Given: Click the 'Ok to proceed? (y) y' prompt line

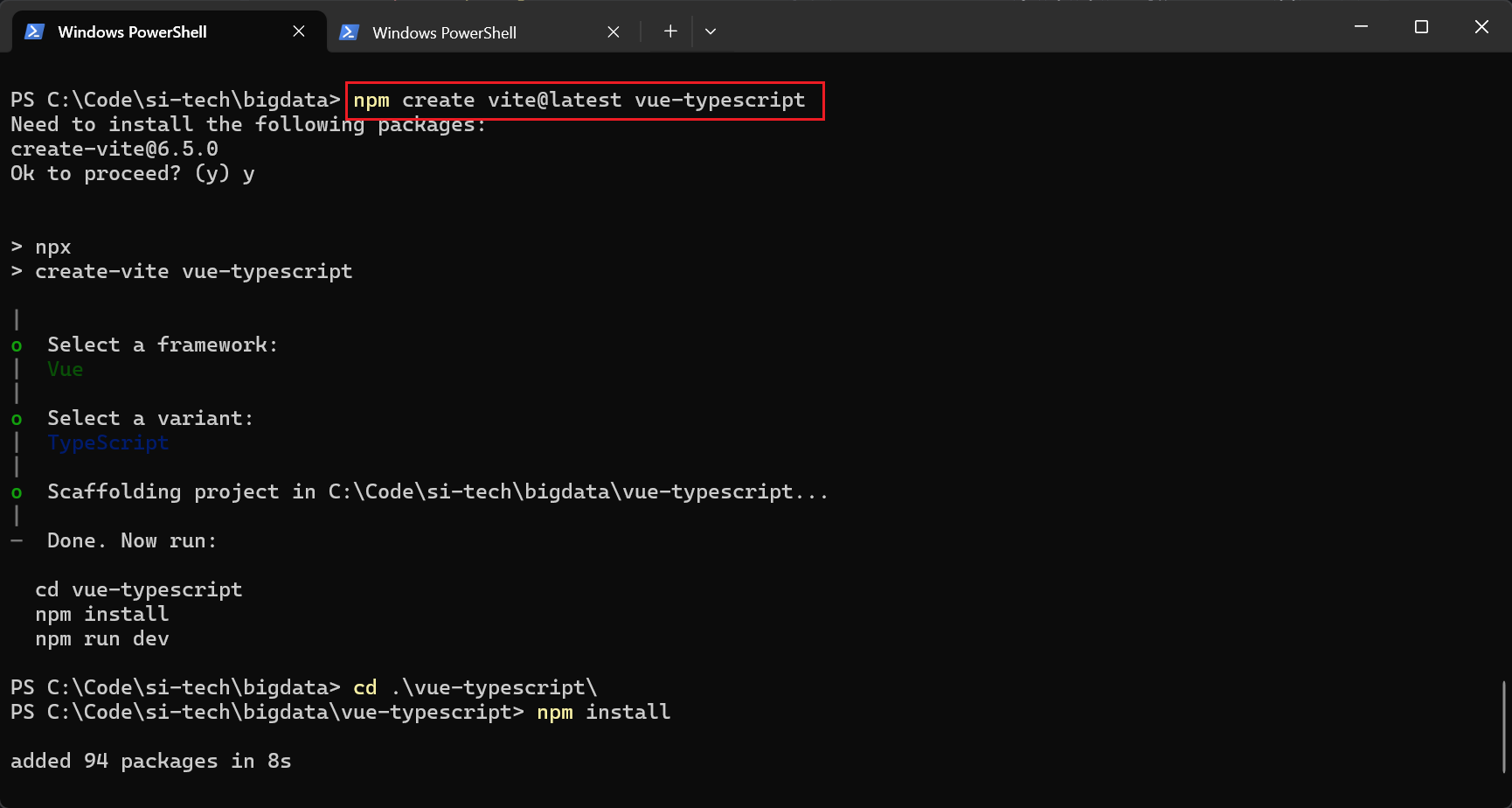Looking at the screenshot, I should pos(132,173).
